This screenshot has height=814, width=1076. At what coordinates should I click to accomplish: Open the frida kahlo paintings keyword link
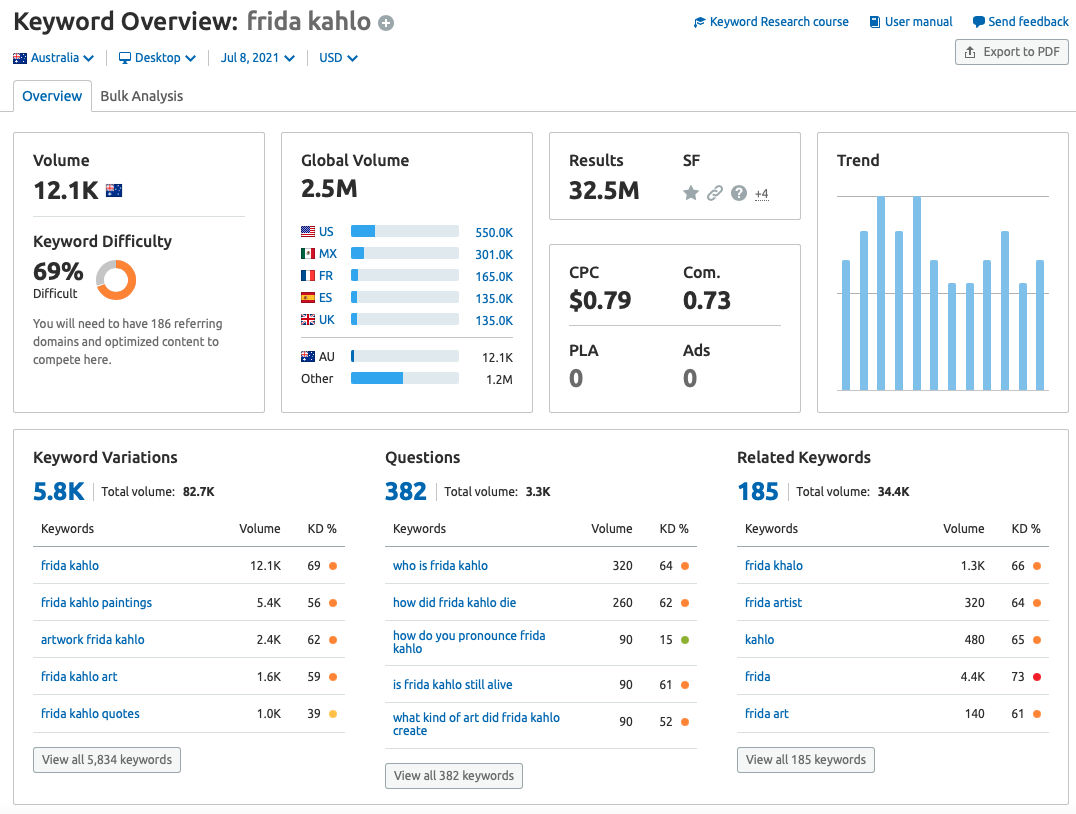(x=96, y=603)
